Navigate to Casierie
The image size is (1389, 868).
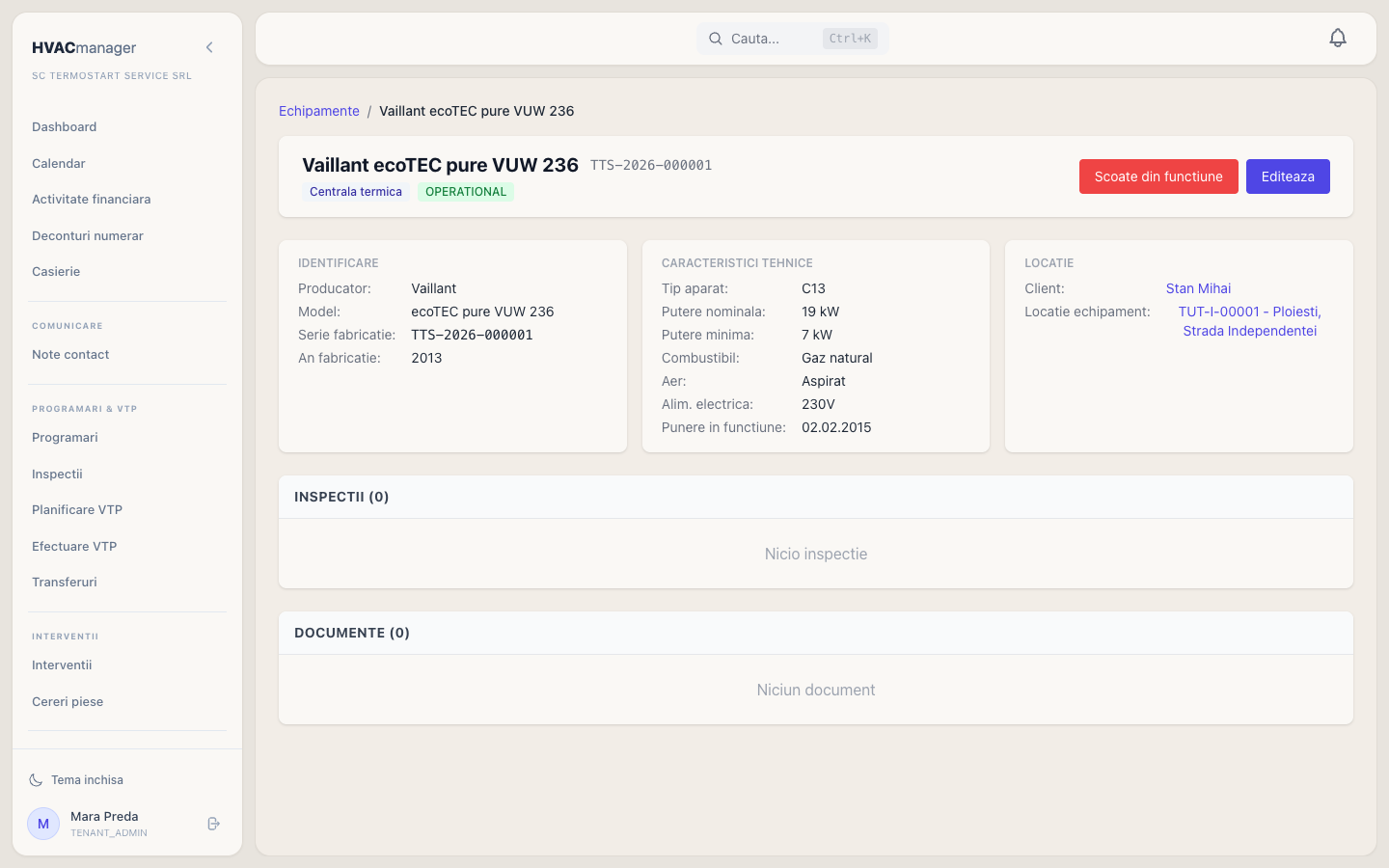[56, 272]
